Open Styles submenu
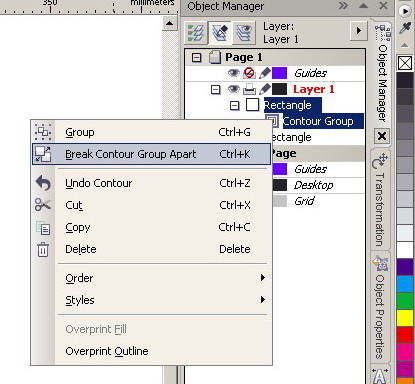The height and width of the screenshot is (384, 415). (151, 300)
